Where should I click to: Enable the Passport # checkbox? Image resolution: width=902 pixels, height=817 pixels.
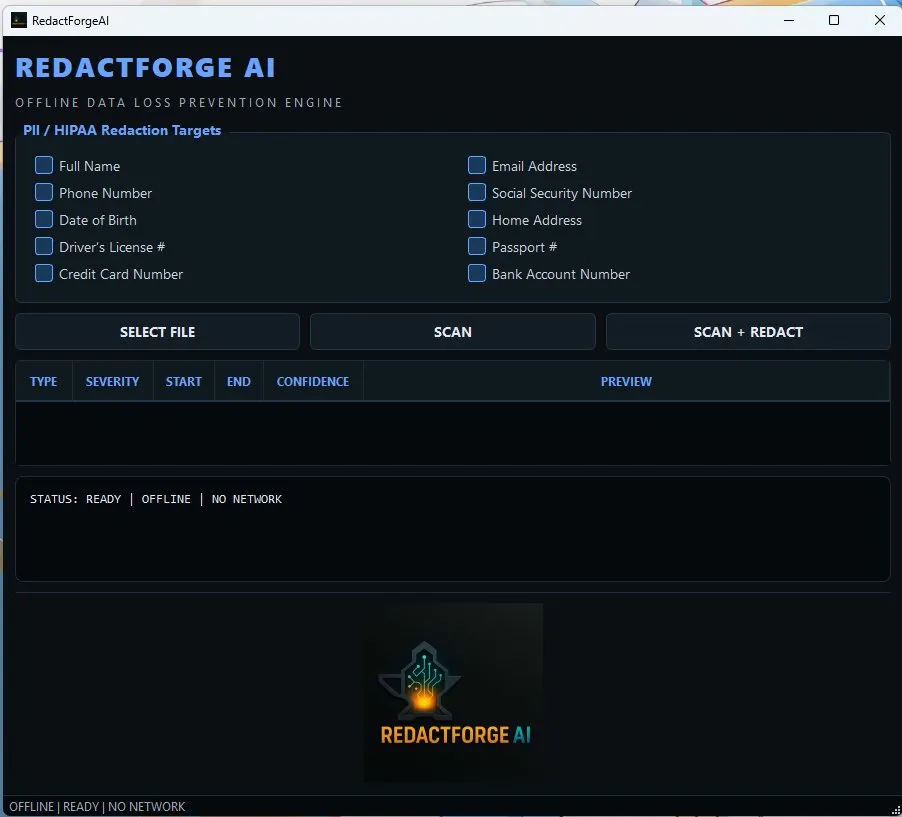[477, 247]
